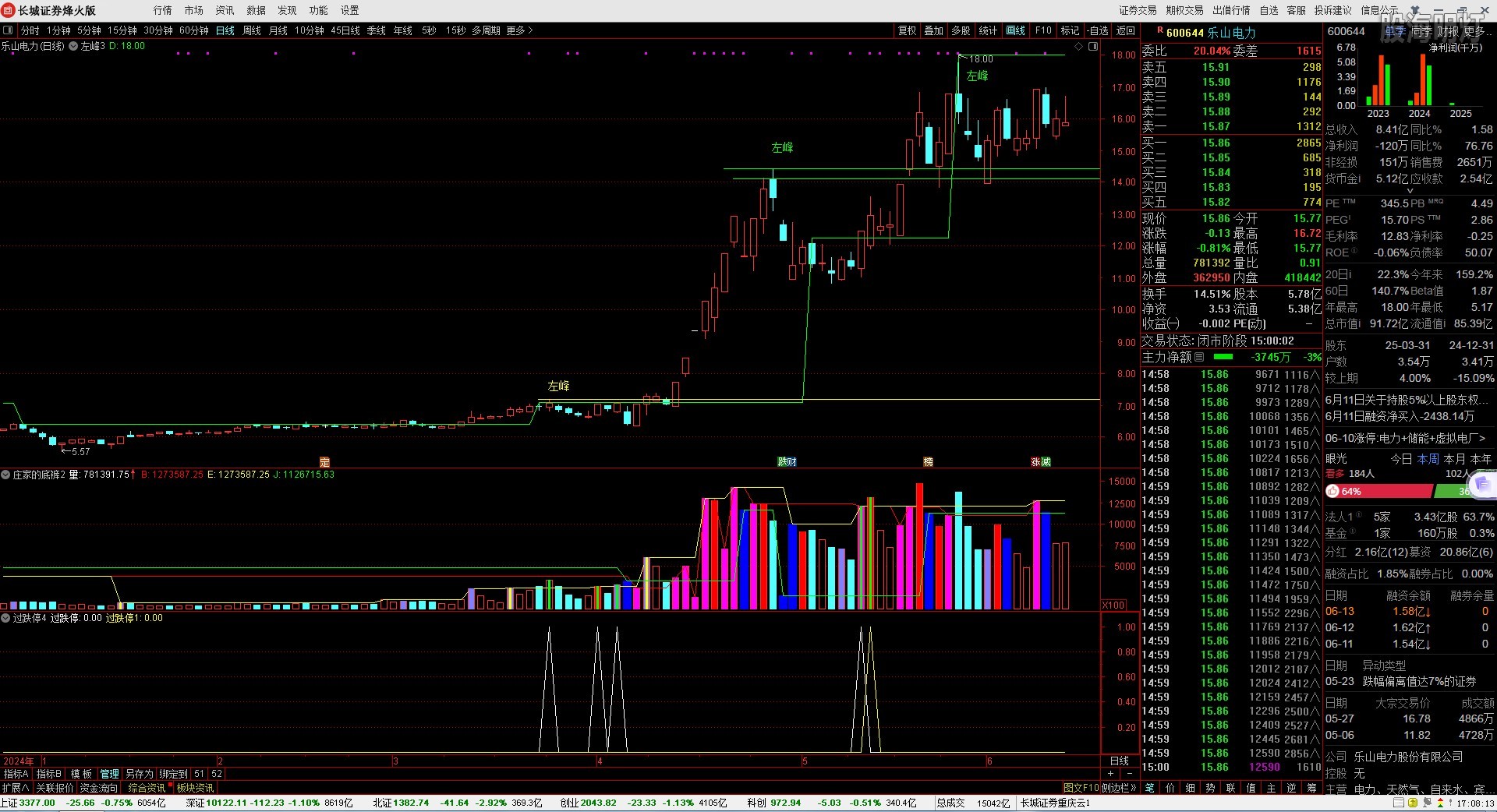Screen dimensions: 1497x812
Task: Click the exclamation alert icon in status bar
Action: [1449, 803]
